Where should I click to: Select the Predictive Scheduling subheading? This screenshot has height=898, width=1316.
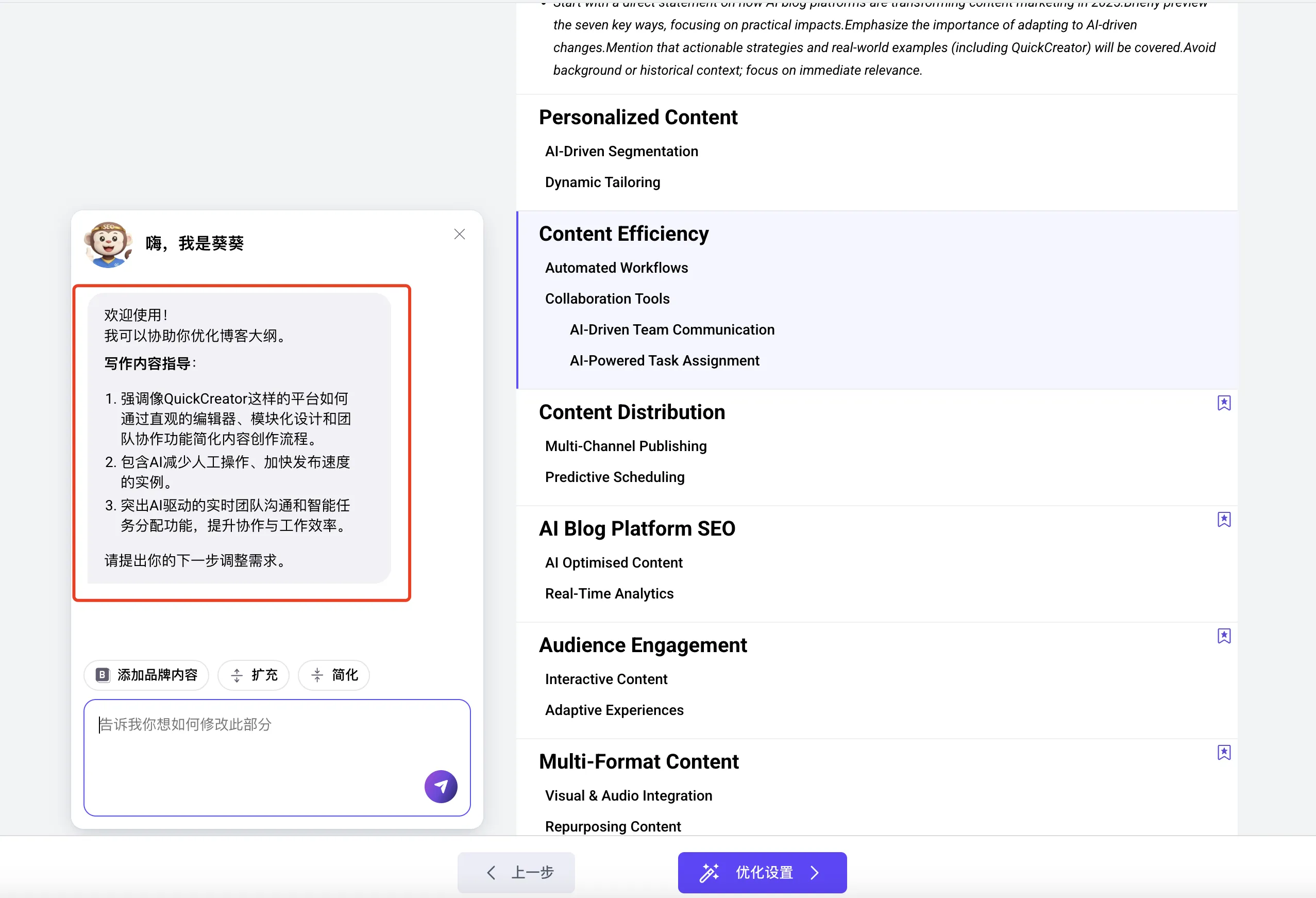(x=614, y=477)
